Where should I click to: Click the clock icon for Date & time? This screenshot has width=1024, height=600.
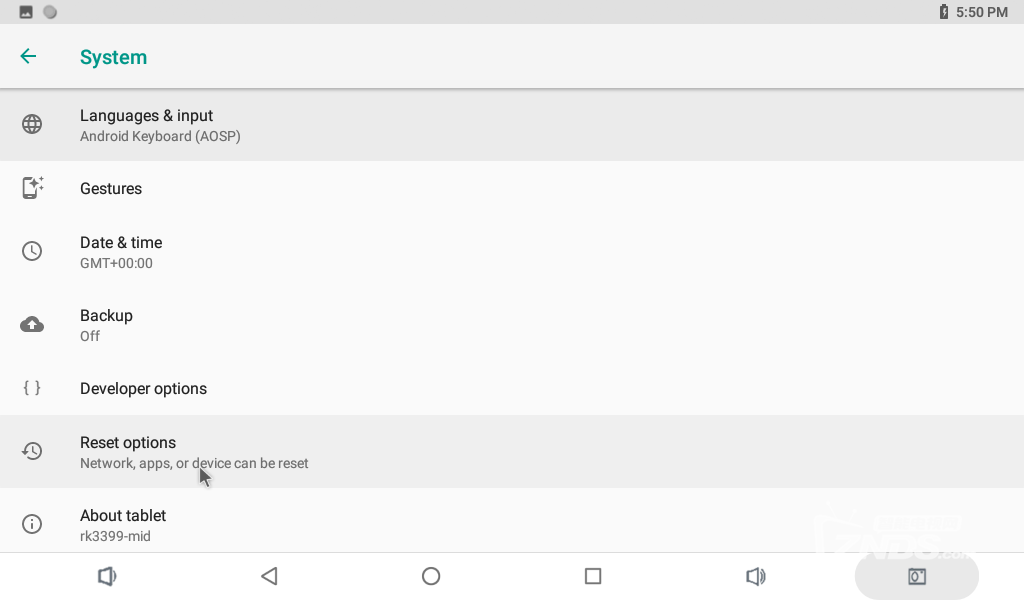(x=32, y=251)
